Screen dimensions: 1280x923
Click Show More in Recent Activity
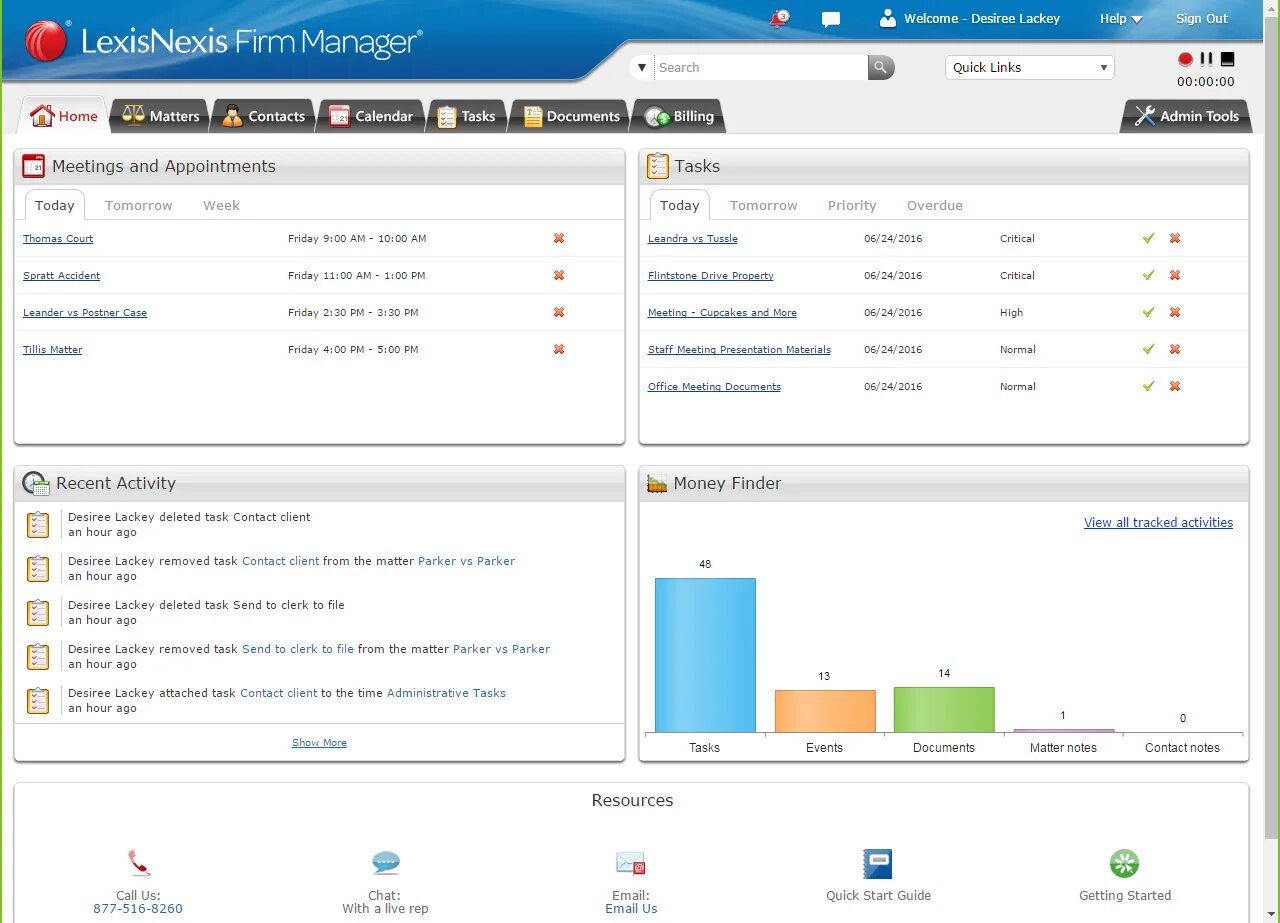(x=319, y=742)
